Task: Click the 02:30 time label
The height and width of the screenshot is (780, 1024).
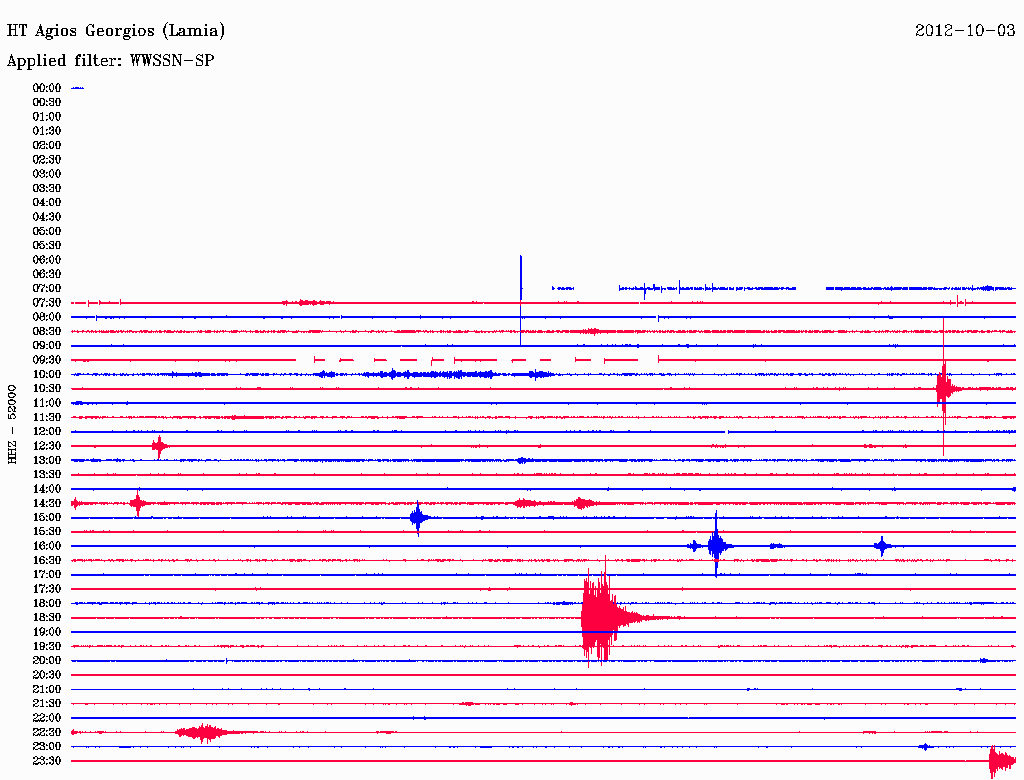Action: click(x=47, y=159)
